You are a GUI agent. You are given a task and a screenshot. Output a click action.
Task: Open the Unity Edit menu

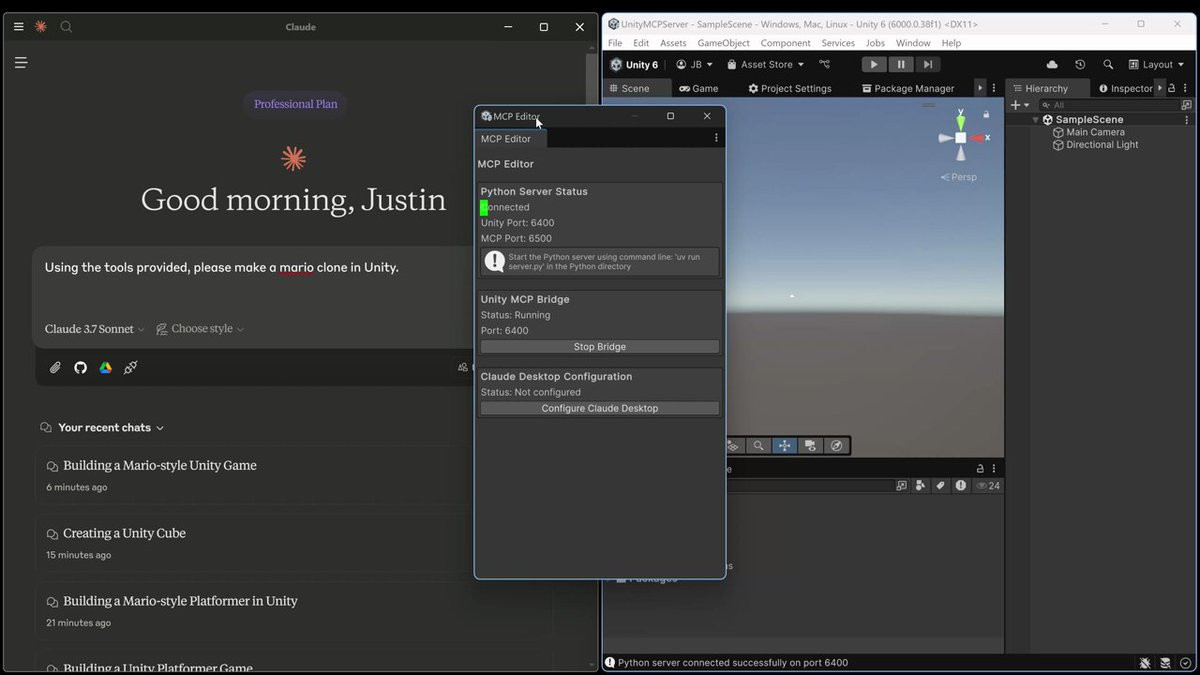641,43
